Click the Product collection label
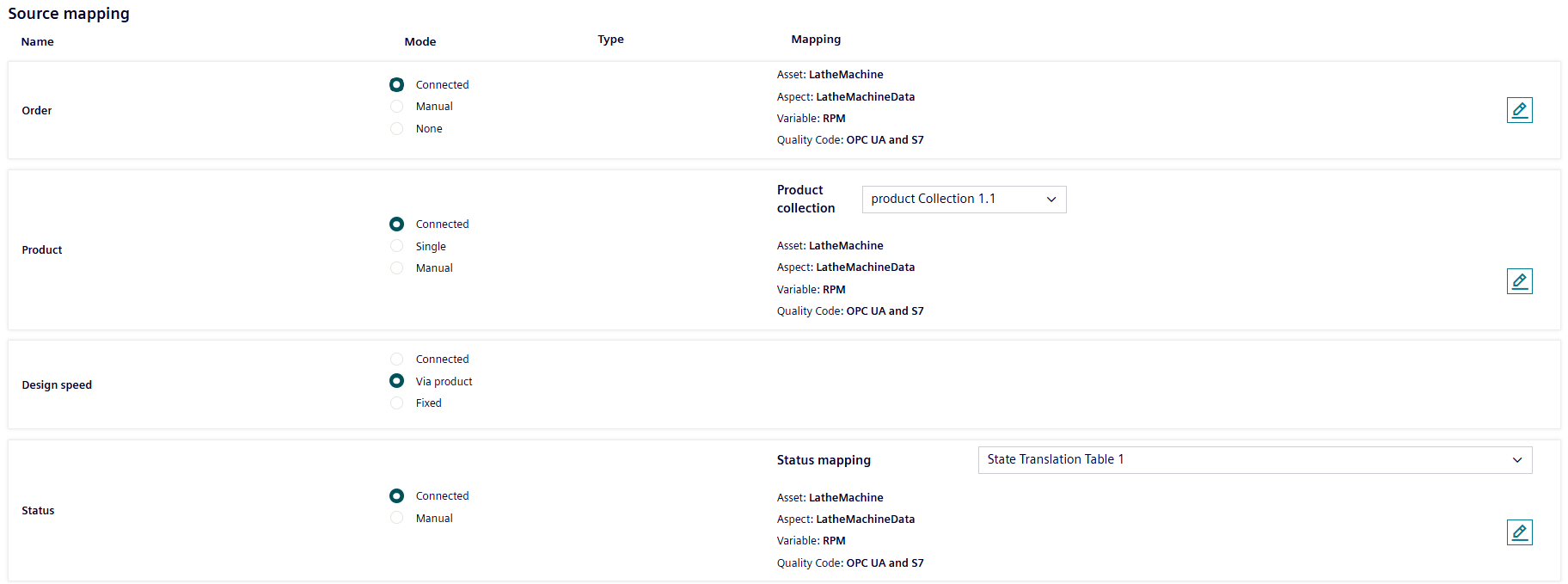 click(806, 199)
